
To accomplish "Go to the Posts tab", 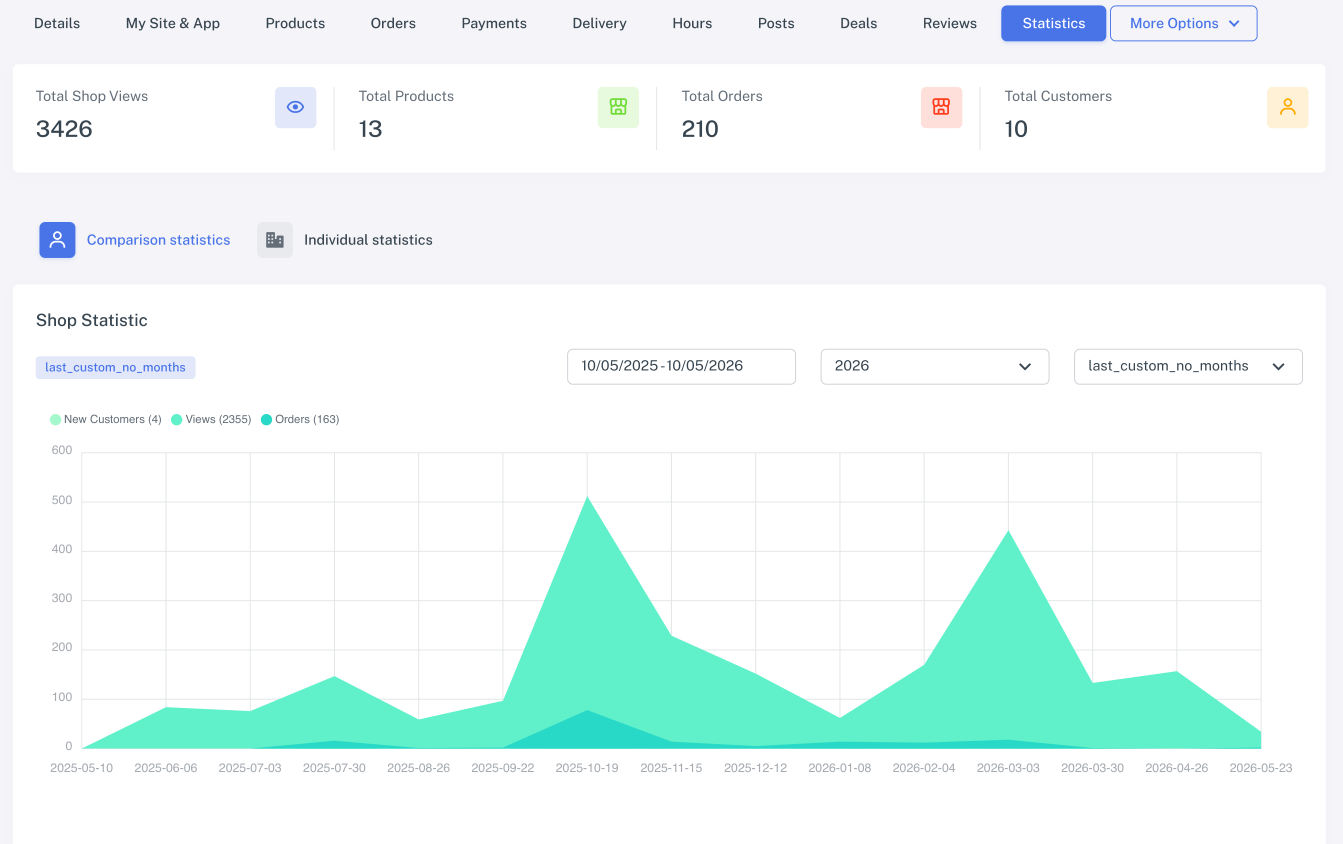I will tap(776, 23).
